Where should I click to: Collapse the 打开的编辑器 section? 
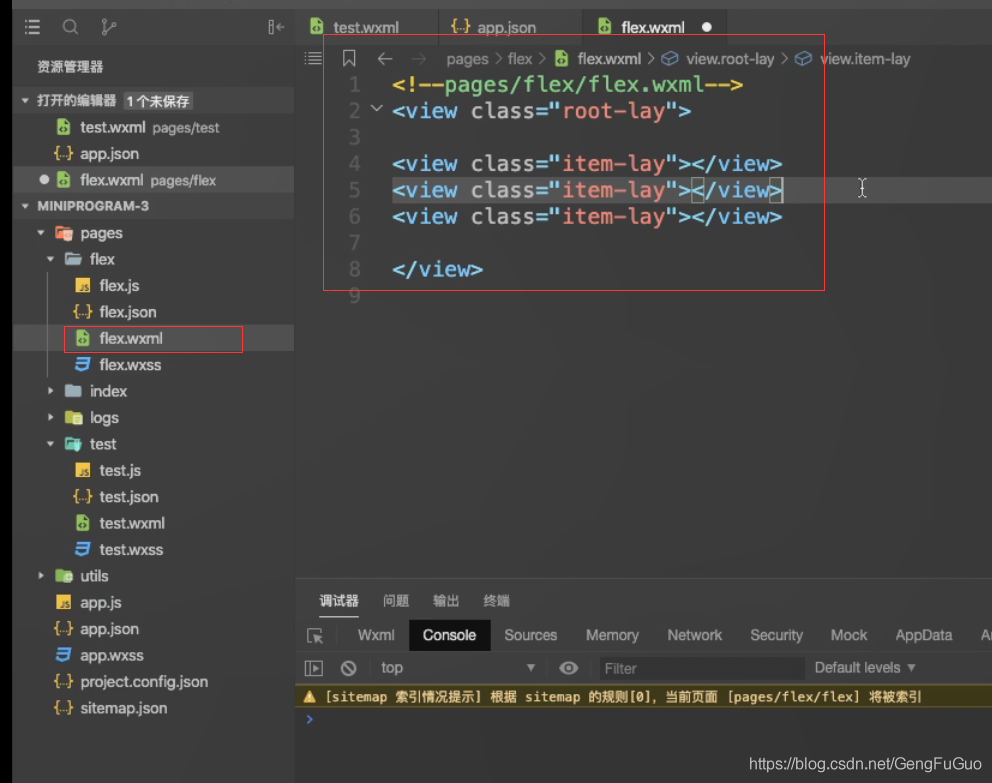[25, 101]
